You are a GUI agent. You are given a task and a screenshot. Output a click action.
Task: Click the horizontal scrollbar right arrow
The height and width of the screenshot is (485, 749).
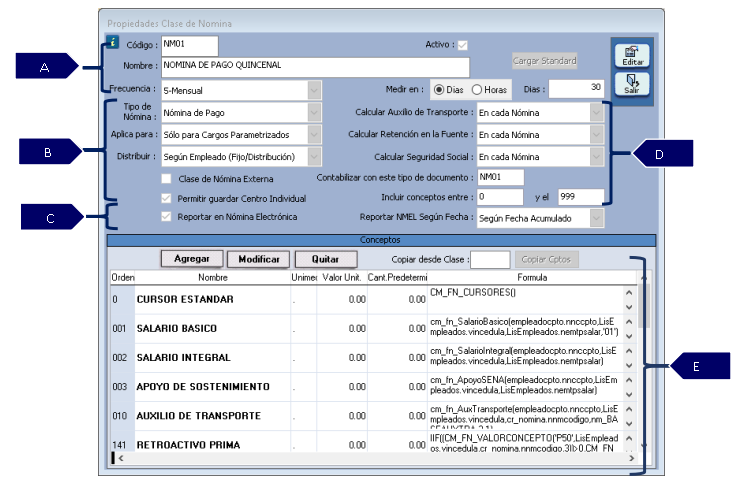point(631,458)
